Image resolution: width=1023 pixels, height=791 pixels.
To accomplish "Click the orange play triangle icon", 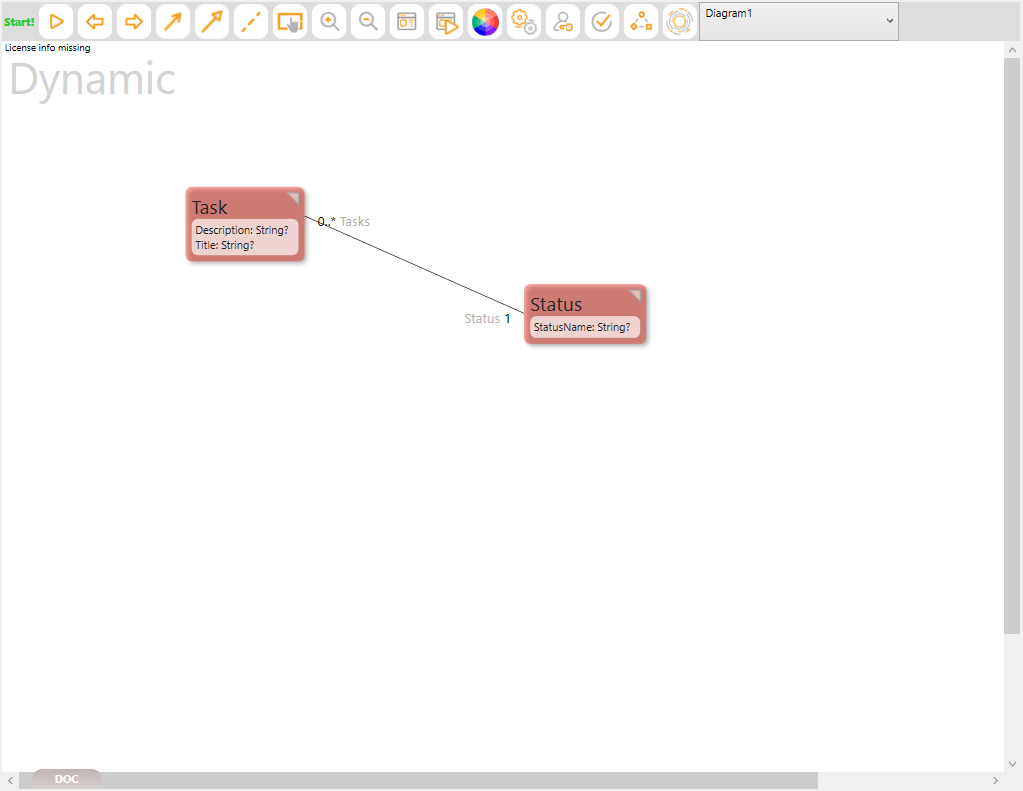I will [x=56, y=22].
